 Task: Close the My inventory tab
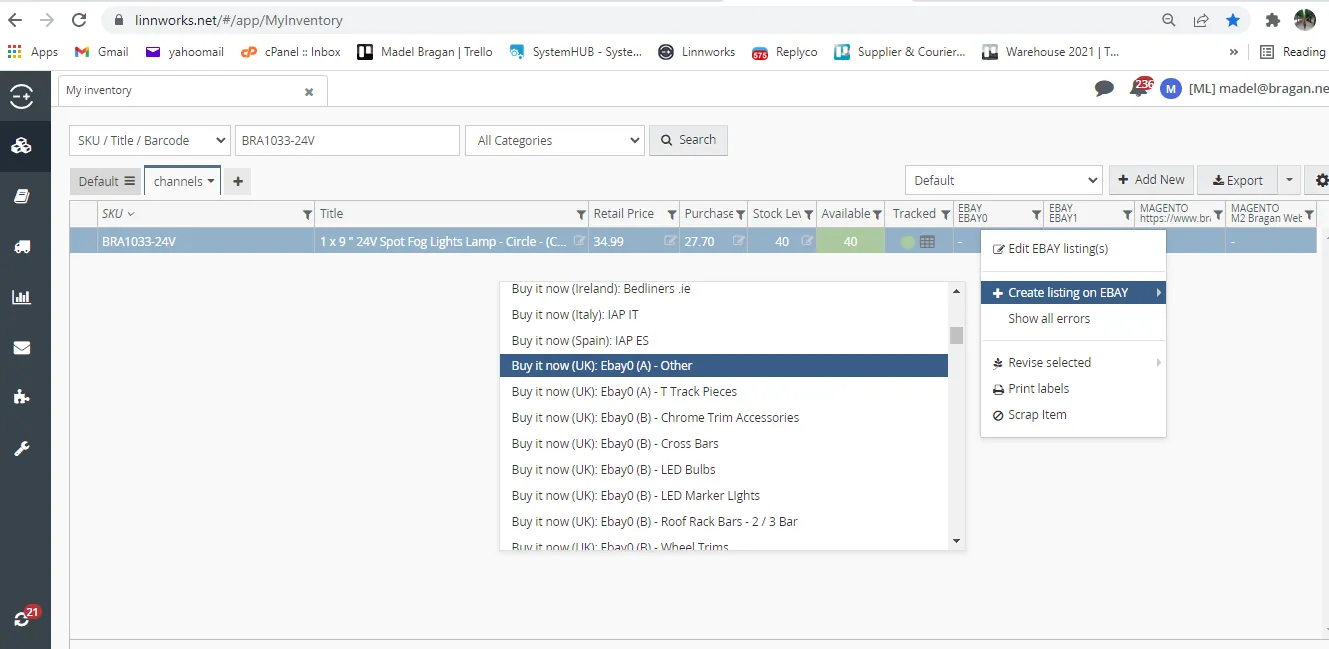[x=309, y=91]
